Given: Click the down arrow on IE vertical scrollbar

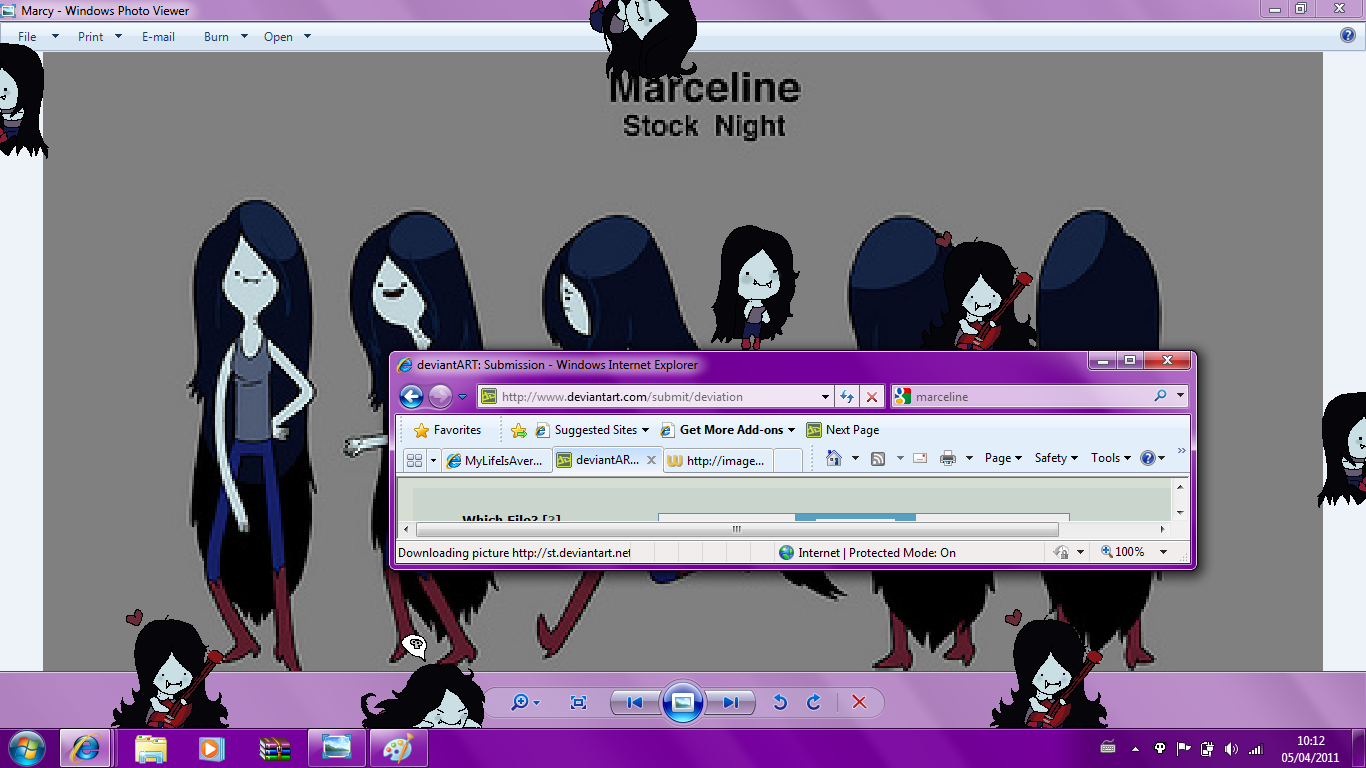Looking at the screenshot, I should pos(1181,513).
